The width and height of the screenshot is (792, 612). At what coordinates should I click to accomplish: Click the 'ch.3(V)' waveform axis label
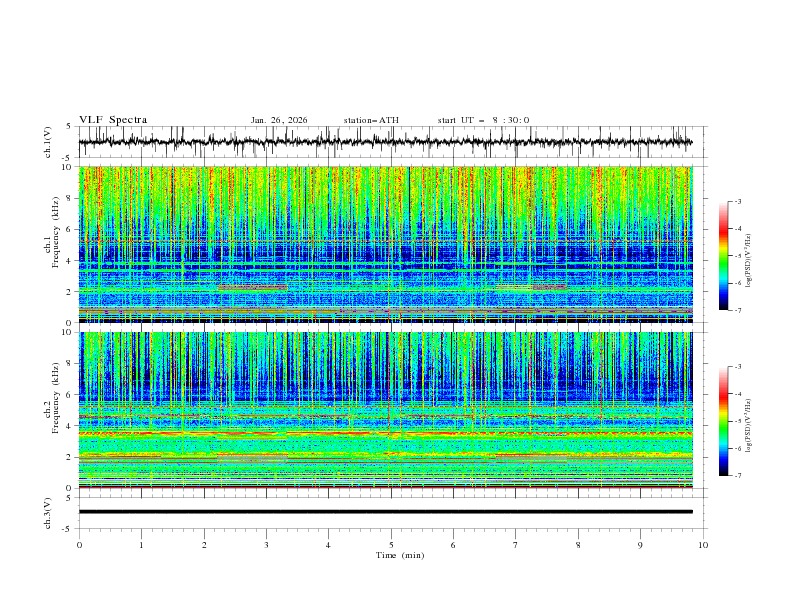click(48, 513)
